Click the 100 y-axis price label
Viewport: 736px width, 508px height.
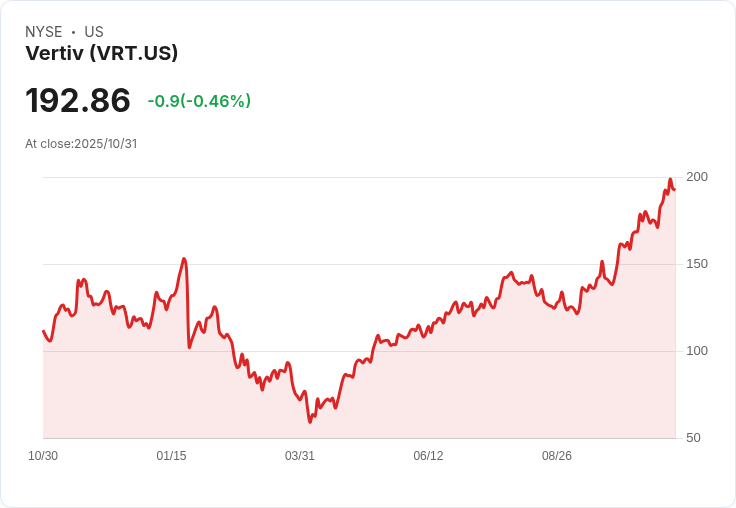tap(697, 351)
